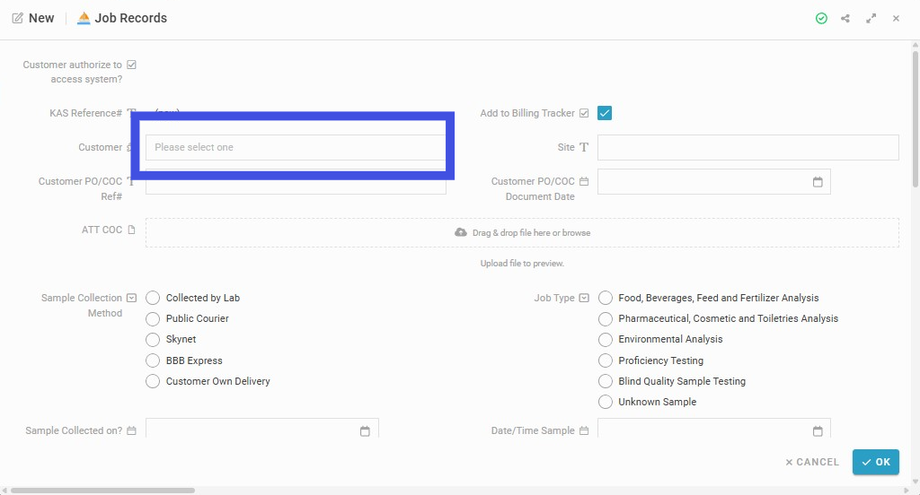This screenshot has width=920, height=495.
Task: Click the Site text input field
Action: 748,147
